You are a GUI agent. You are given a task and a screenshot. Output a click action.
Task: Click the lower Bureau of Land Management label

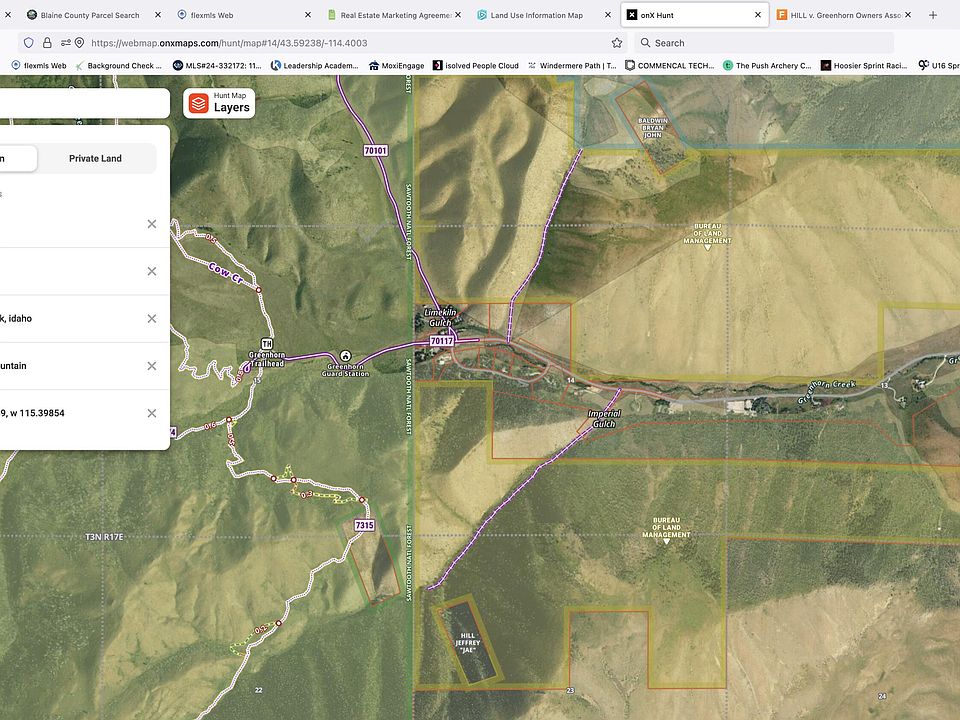tap(666, 527)
